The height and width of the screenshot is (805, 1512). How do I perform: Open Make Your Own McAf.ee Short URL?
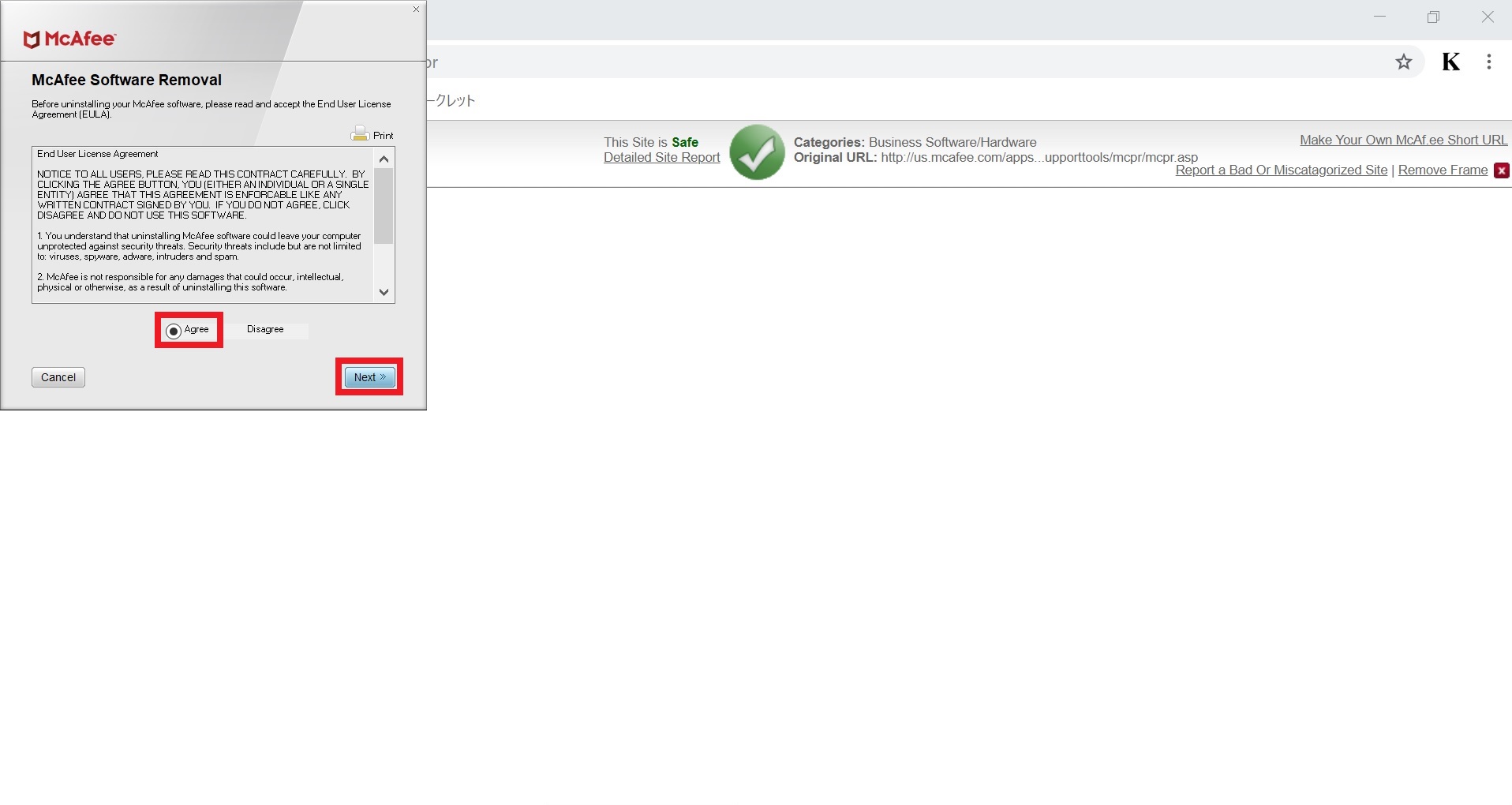click(1403, 140)
